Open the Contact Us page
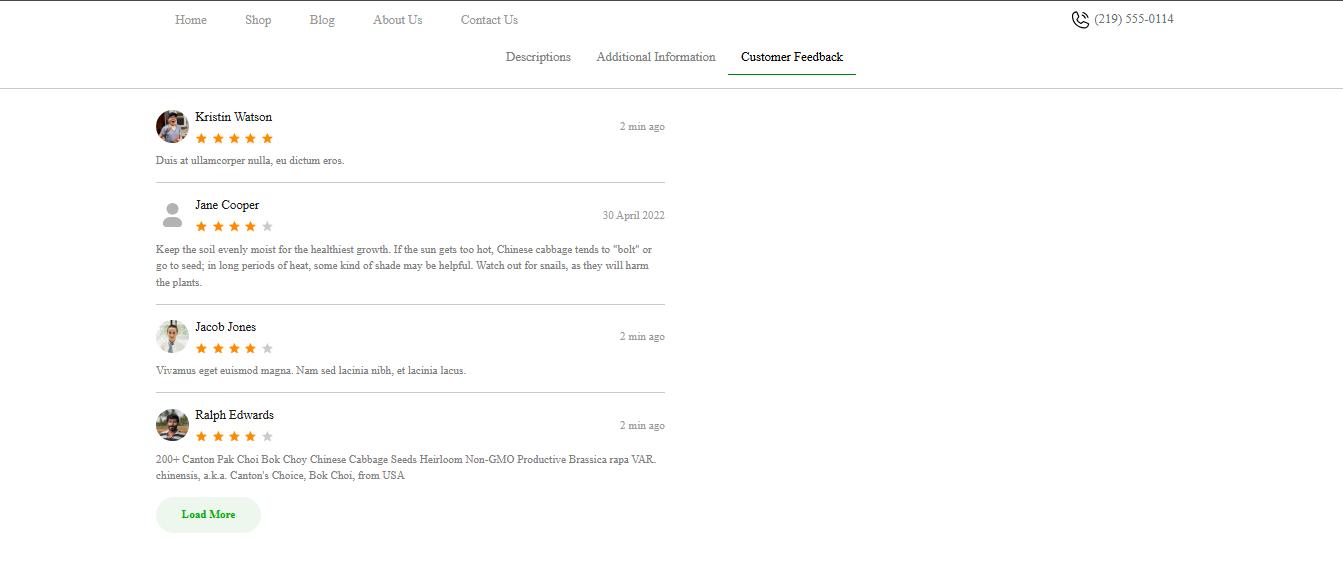Image resolution: width=1343 pixels, height=562 pixels. tap(489, 20)
